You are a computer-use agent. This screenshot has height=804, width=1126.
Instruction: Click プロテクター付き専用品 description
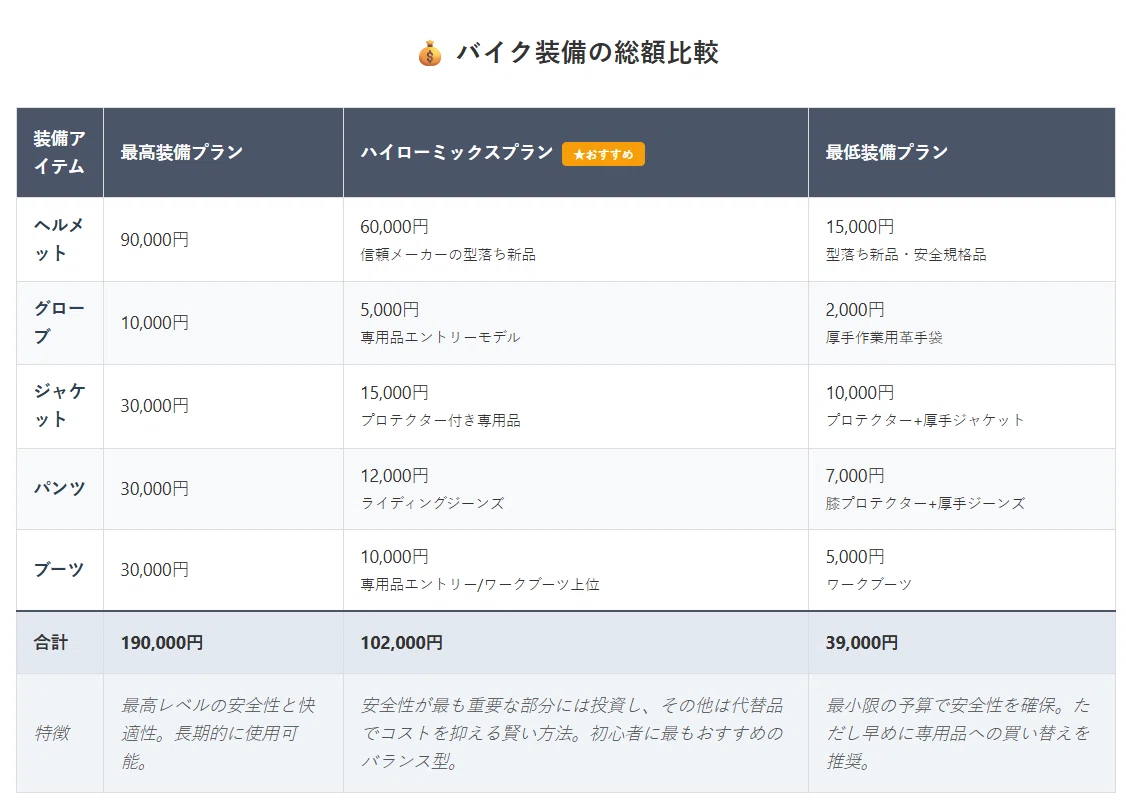(x=440, y=420)
